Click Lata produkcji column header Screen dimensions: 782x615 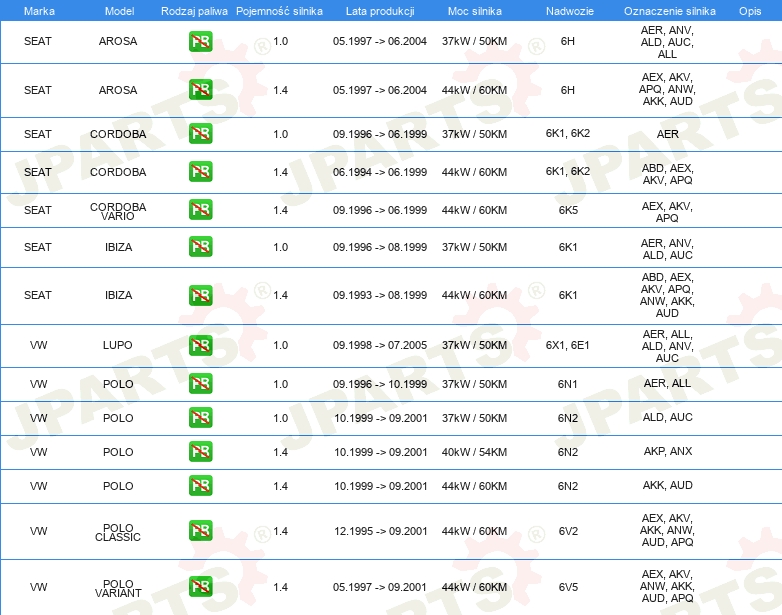coord(380,11)
